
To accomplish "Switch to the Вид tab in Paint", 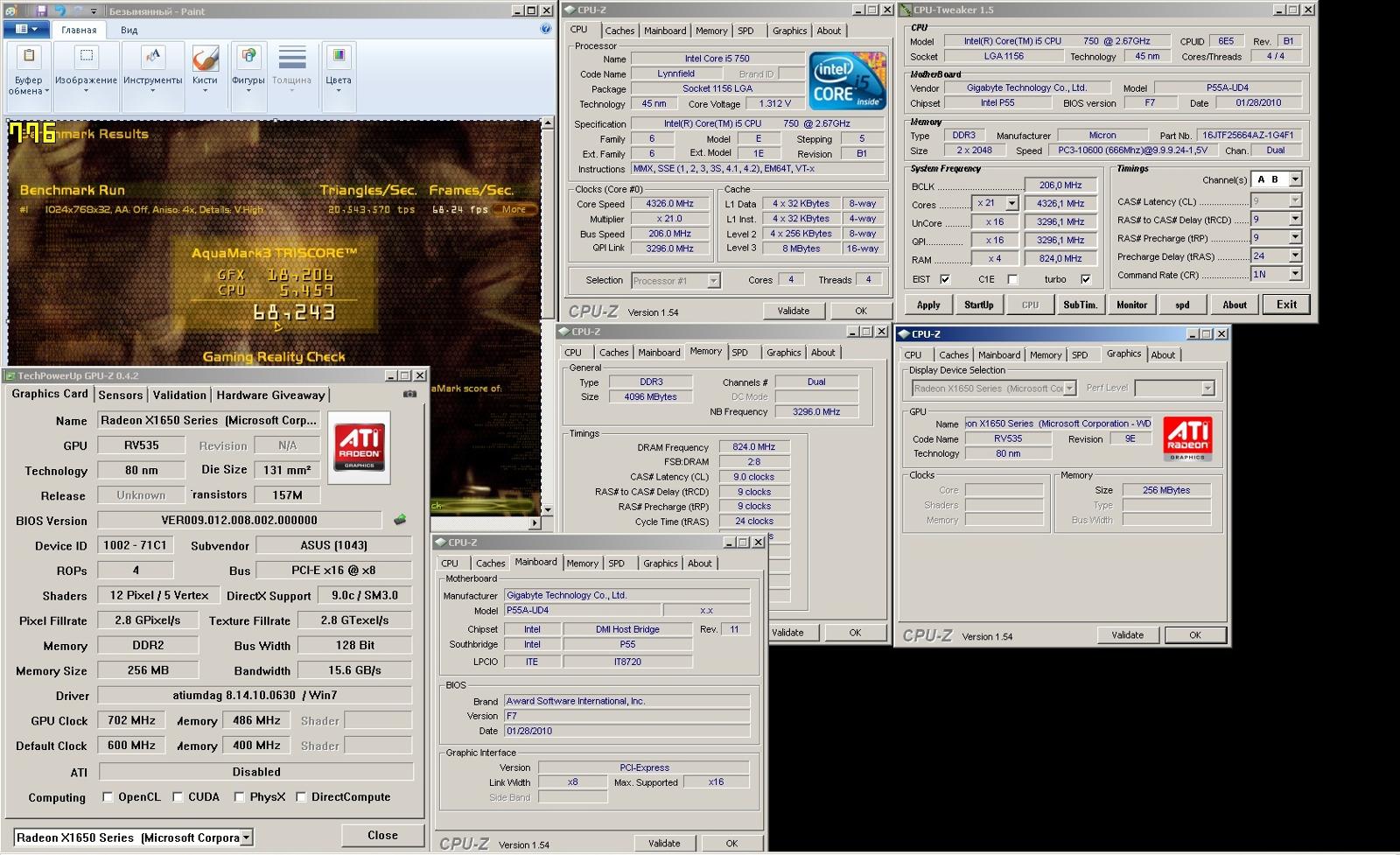I will pos(129,30).
